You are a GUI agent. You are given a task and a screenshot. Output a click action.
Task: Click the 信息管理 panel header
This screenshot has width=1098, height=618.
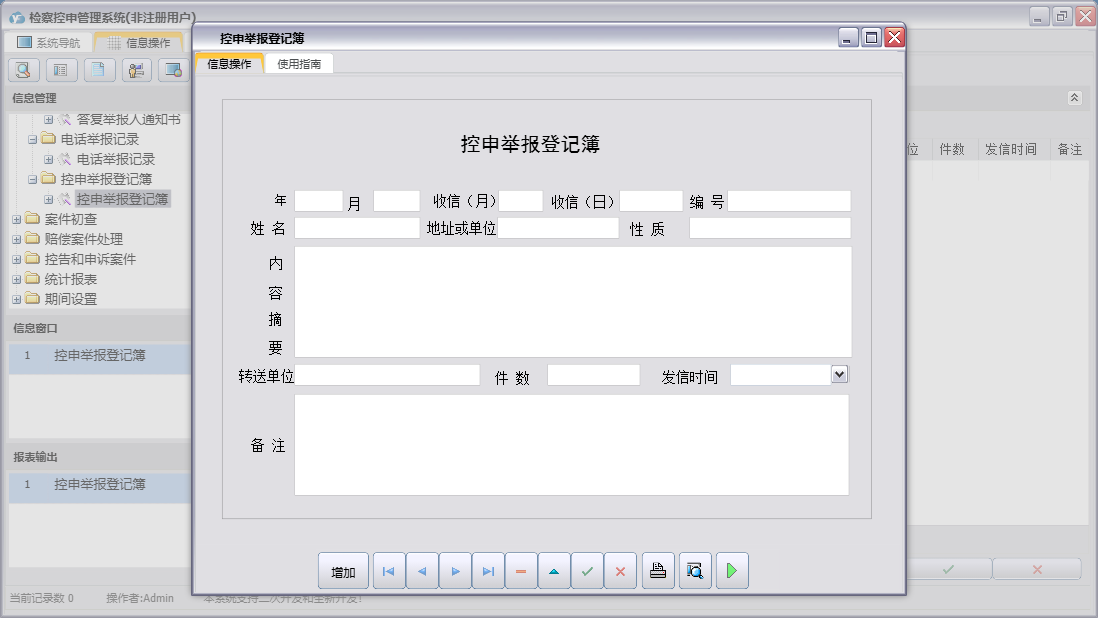point(98,98)
